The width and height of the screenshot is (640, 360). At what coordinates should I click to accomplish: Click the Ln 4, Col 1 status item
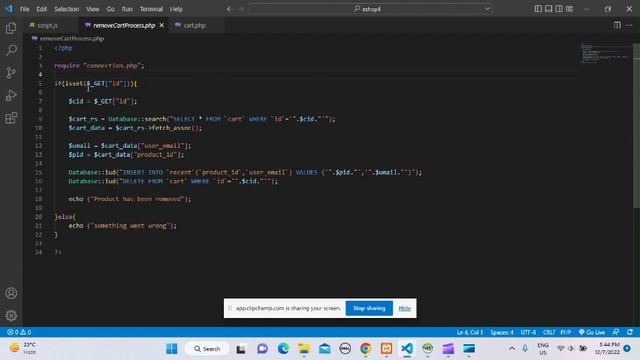pyautogui.click(x=470, y=332)
